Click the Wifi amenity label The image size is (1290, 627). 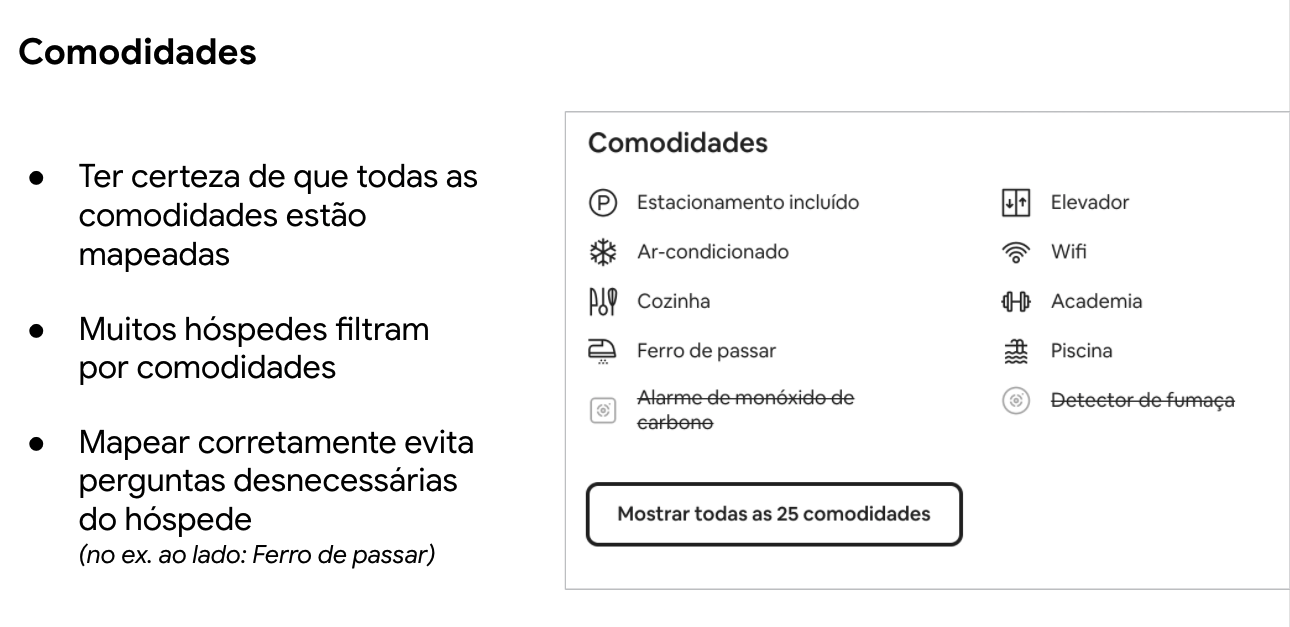[1068, 252]
